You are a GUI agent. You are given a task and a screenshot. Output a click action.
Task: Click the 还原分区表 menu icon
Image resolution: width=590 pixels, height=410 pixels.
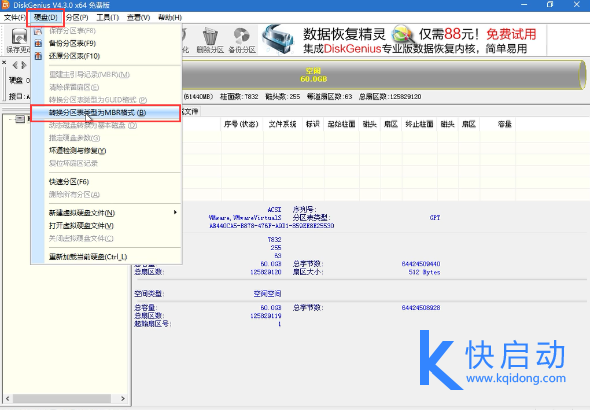(x=38, y=56)
